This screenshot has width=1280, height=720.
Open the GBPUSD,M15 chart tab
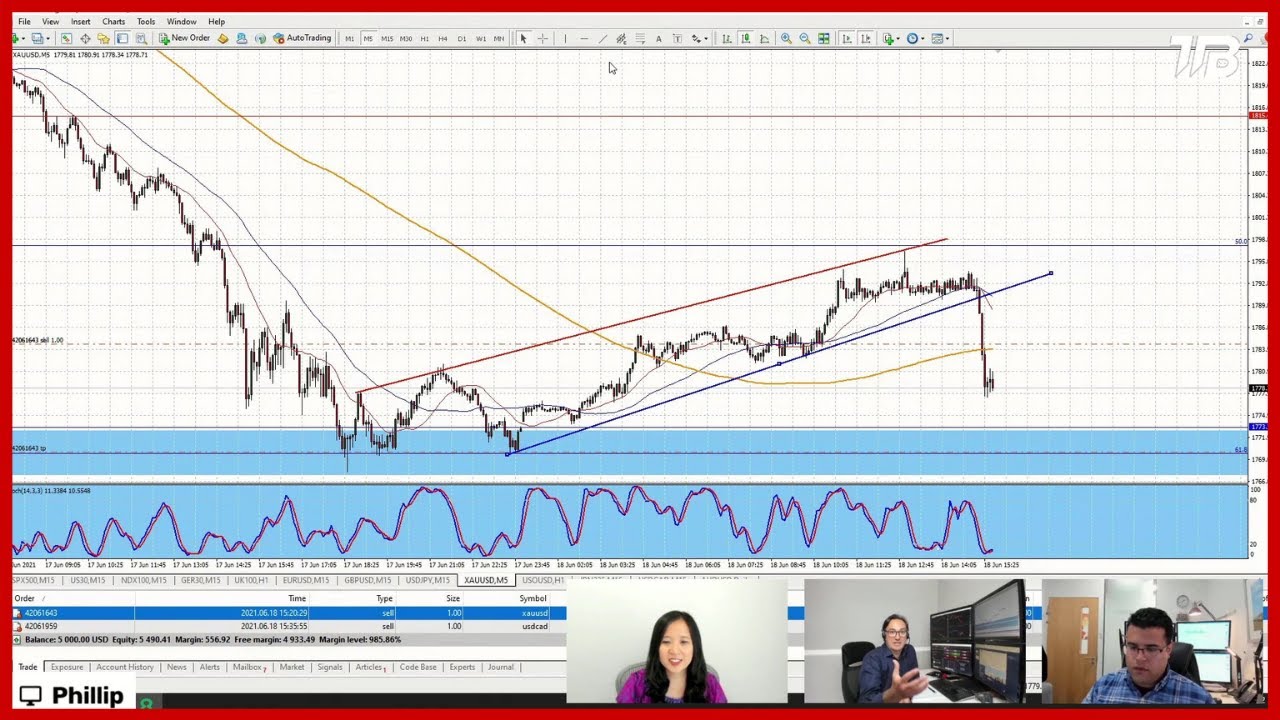[367, 580]
